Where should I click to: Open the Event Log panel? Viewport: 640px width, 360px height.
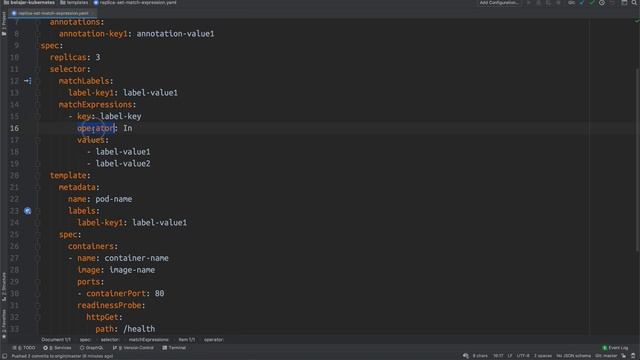[x=615, y=348]
